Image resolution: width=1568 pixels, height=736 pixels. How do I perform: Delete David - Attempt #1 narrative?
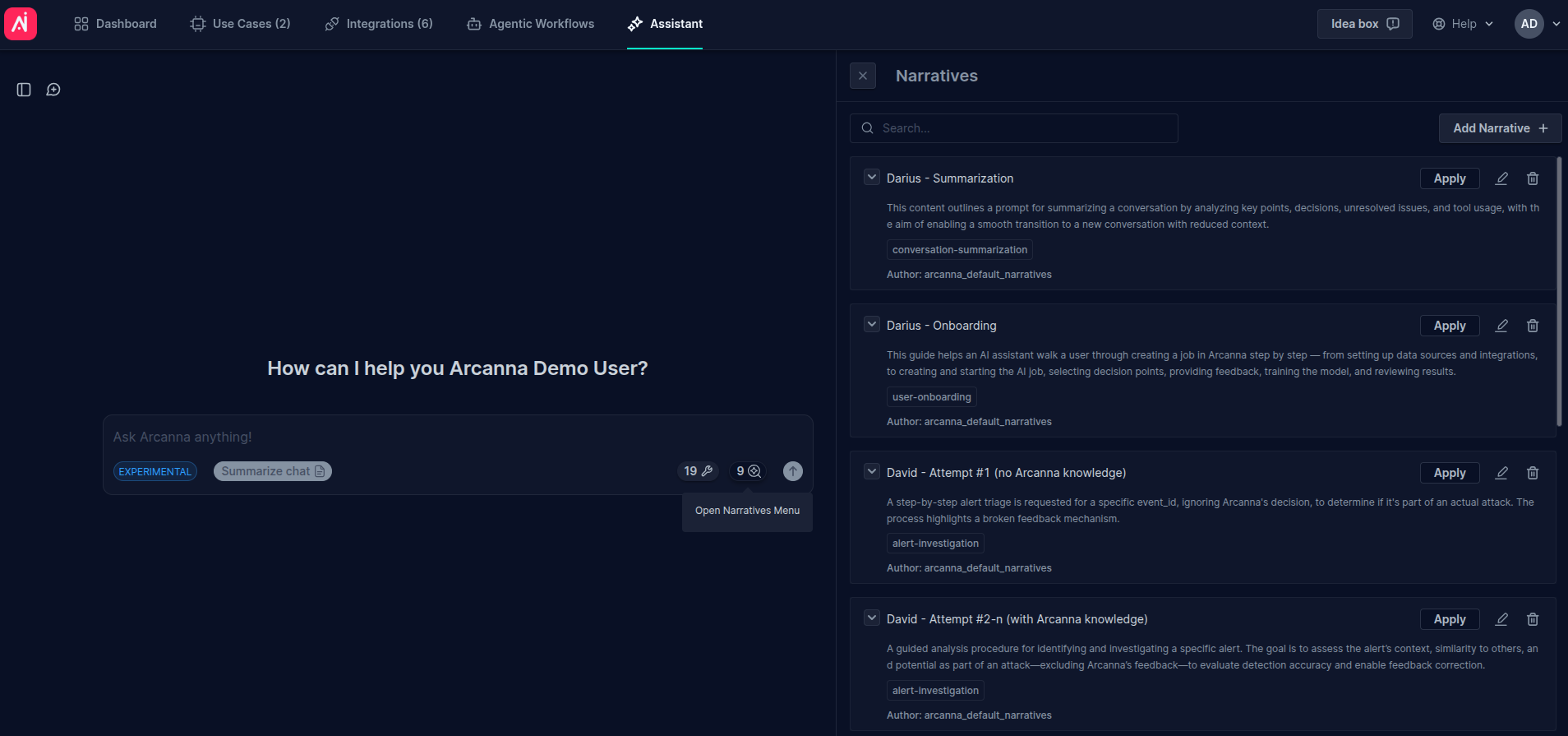coord(1533,473)
